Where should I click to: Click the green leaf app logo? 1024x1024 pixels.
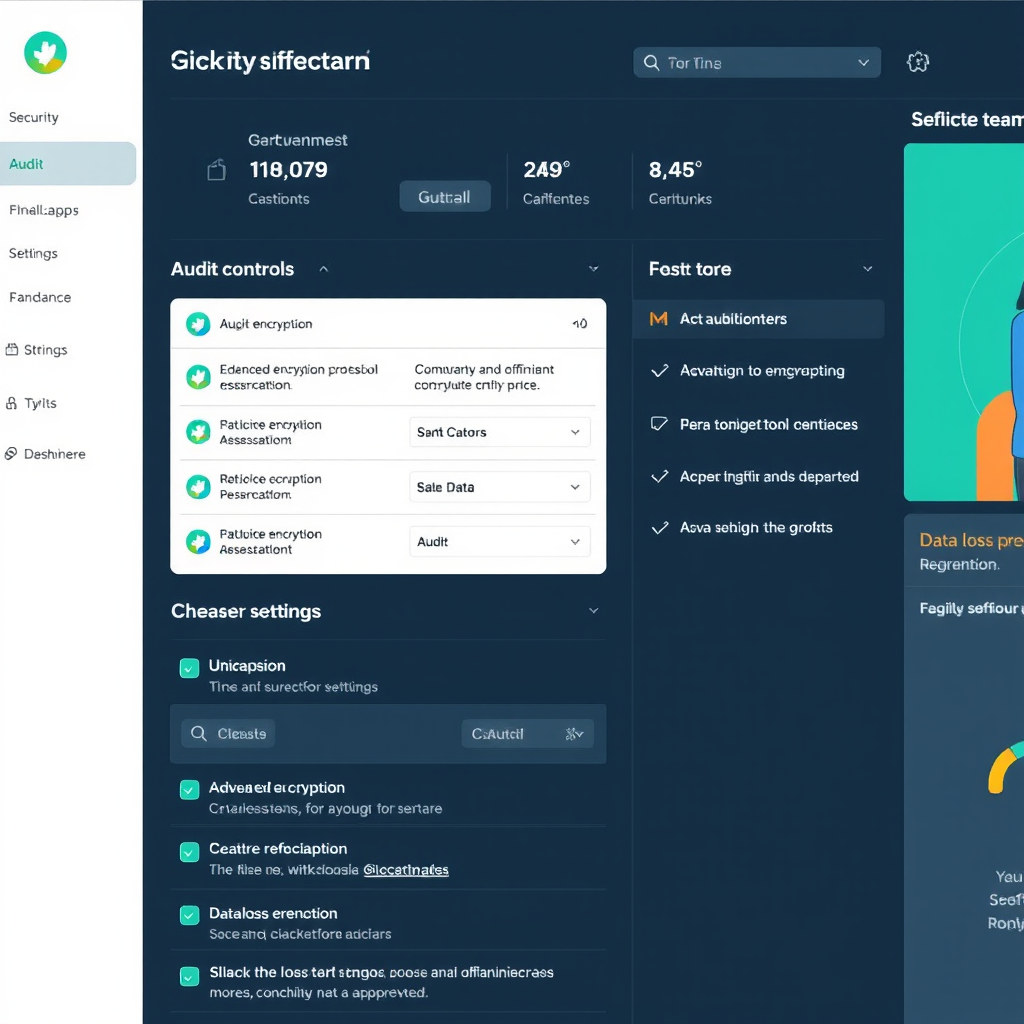click(x=45, y=52)
